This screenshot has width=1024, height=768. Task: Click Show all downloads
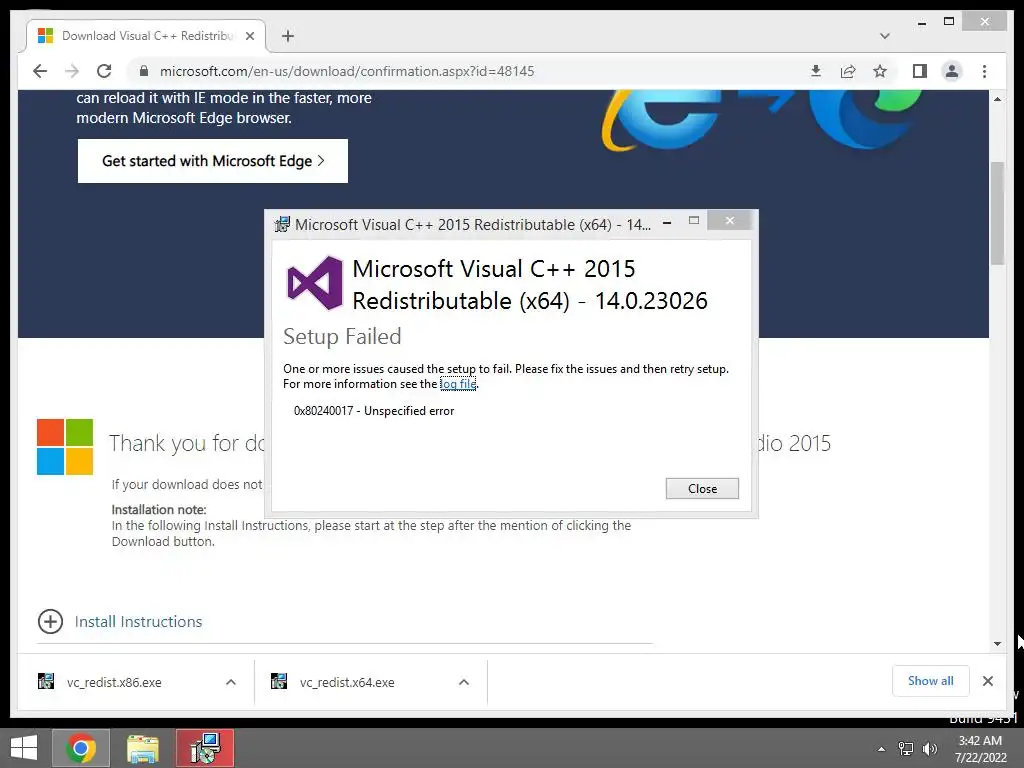931,681
